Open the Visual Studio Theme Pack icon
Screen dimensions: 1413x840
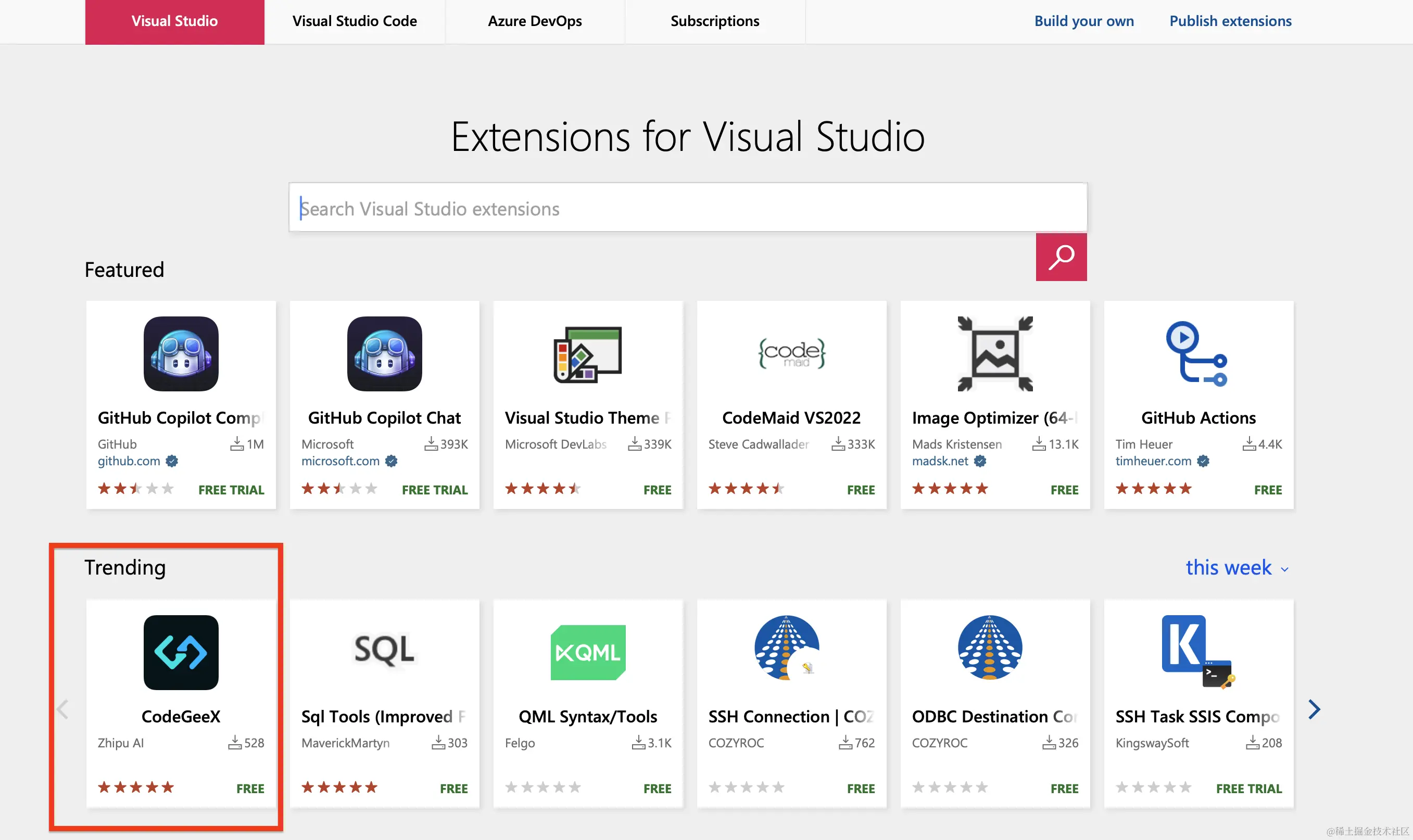tap(588, 354)
